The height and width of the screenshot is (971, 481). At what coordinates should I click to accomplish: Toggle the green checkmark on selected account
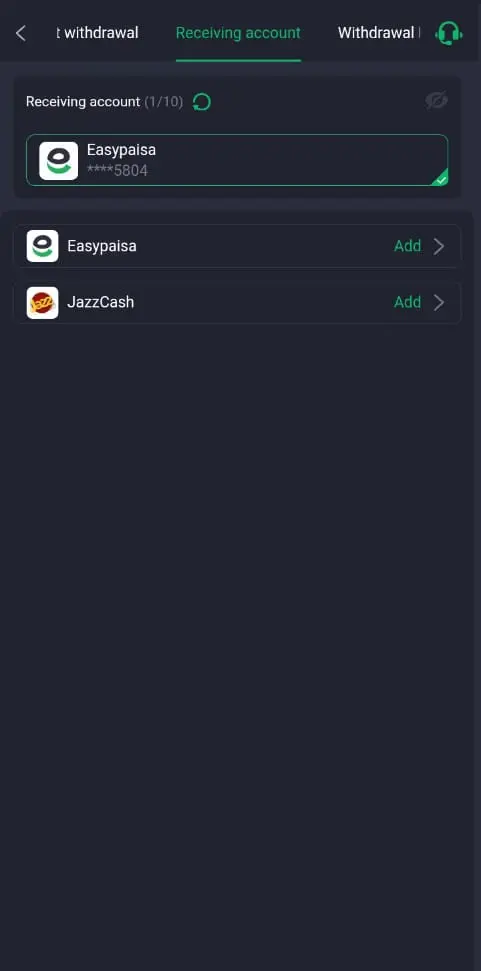[441, 178]
